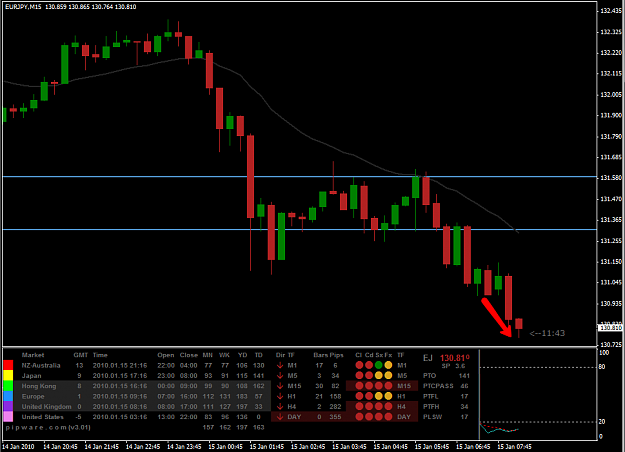This screenshot has width=625, height=452.
Task: Click the yellow Fx dot in H1 row
Action: [x=388, y=396]
